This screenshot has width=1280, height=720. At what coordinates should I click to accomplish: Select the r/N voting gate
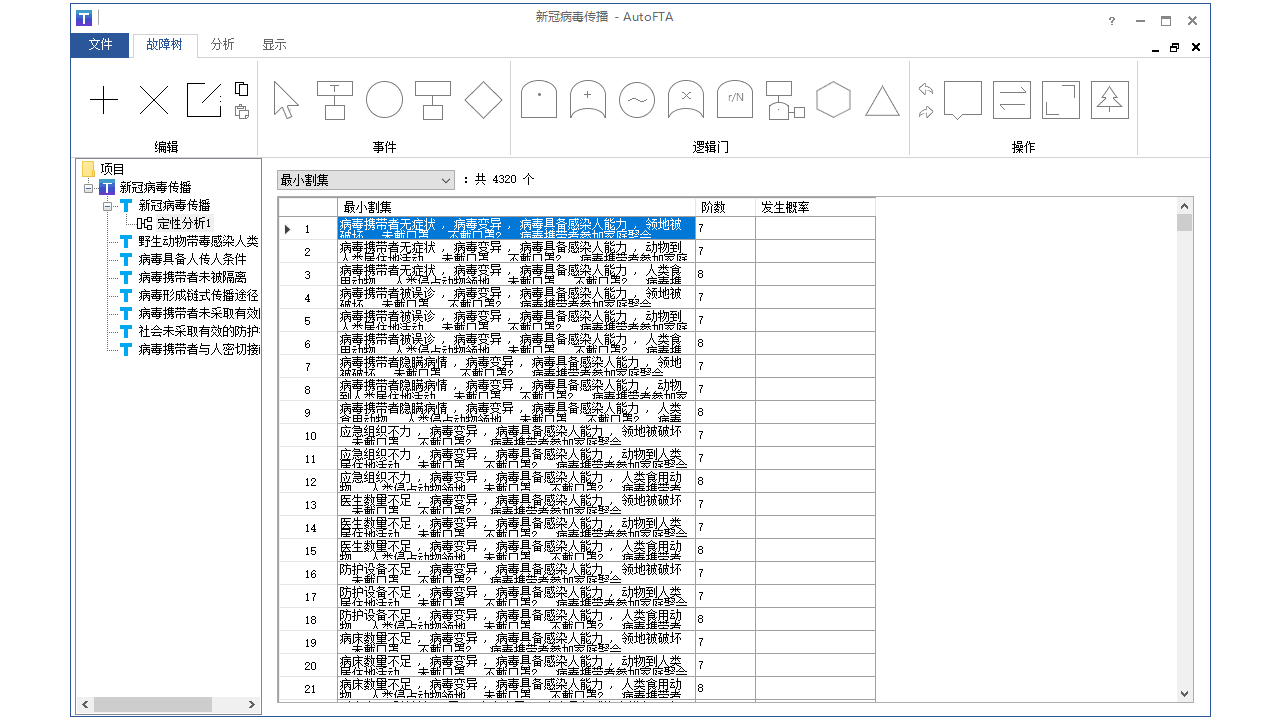[735, 100]
